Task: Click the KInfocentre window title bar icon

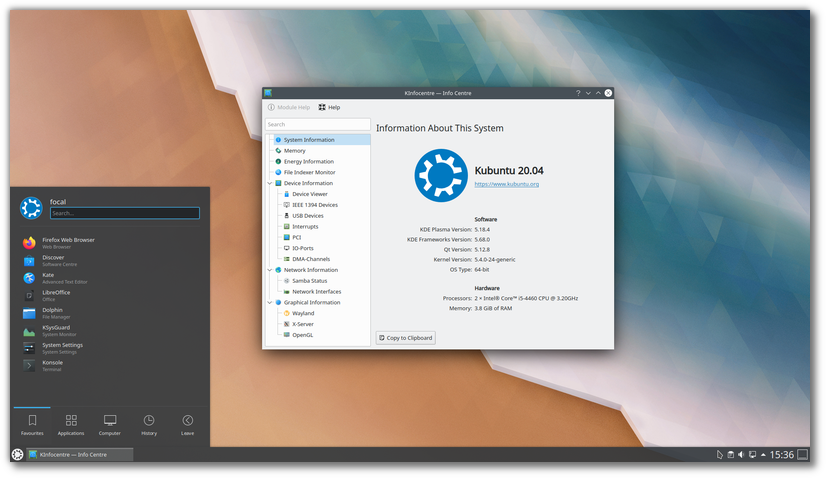Action: tap(268, 93)
